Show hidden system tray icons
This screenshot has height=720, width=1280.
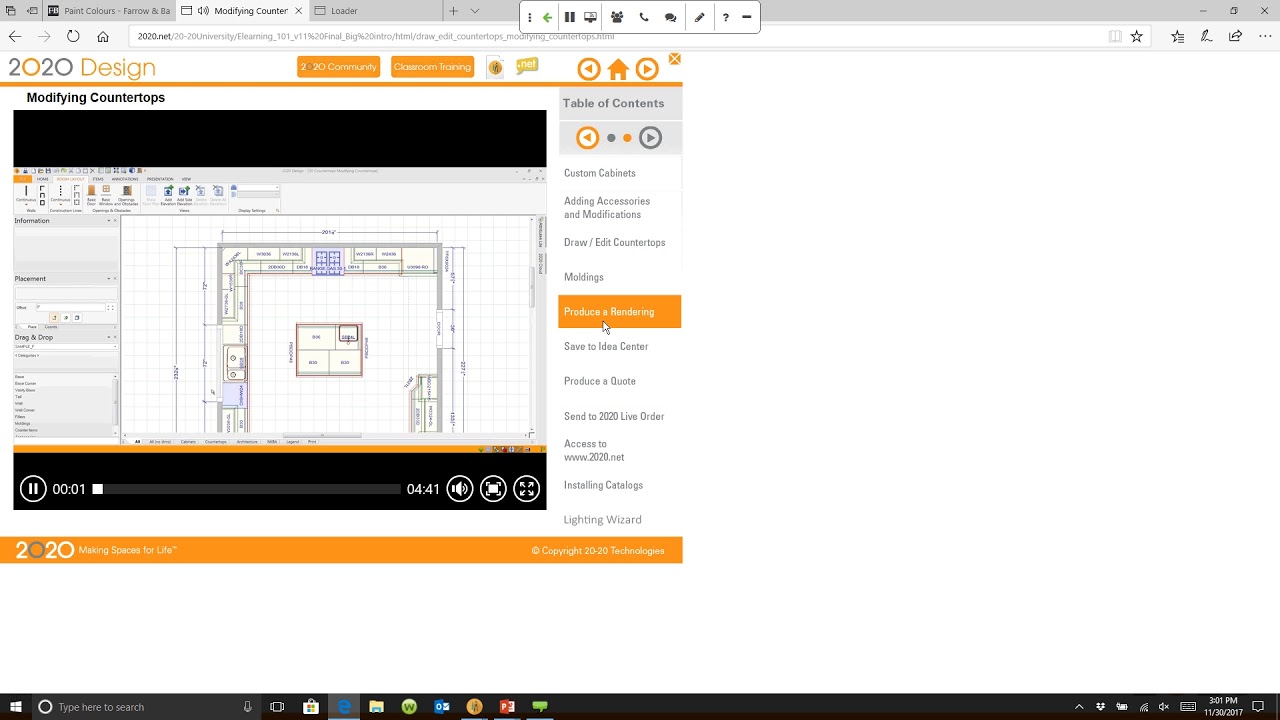click(1079, 707)
